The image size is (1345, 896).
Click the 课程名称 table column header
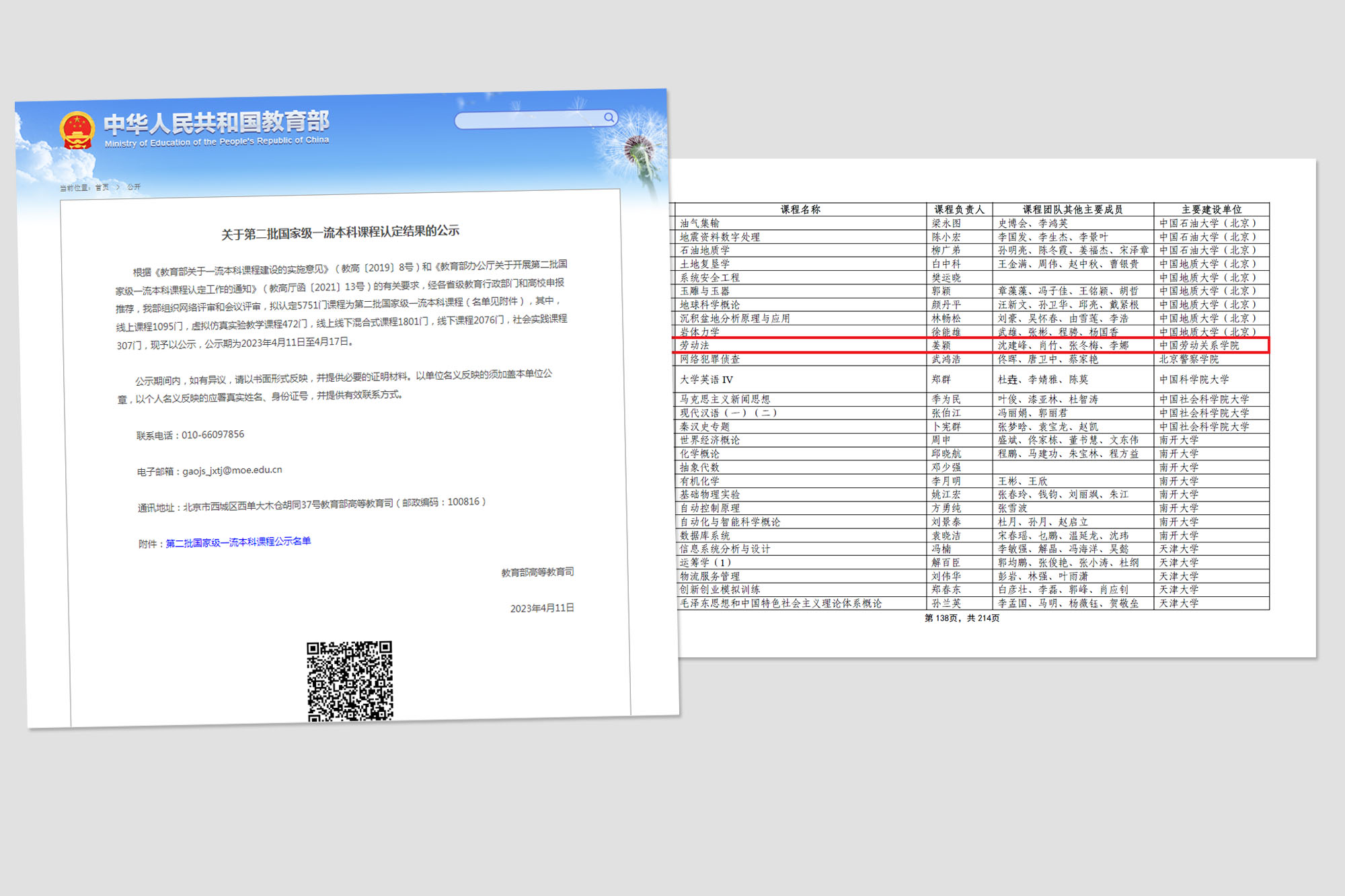click(800, 210)
